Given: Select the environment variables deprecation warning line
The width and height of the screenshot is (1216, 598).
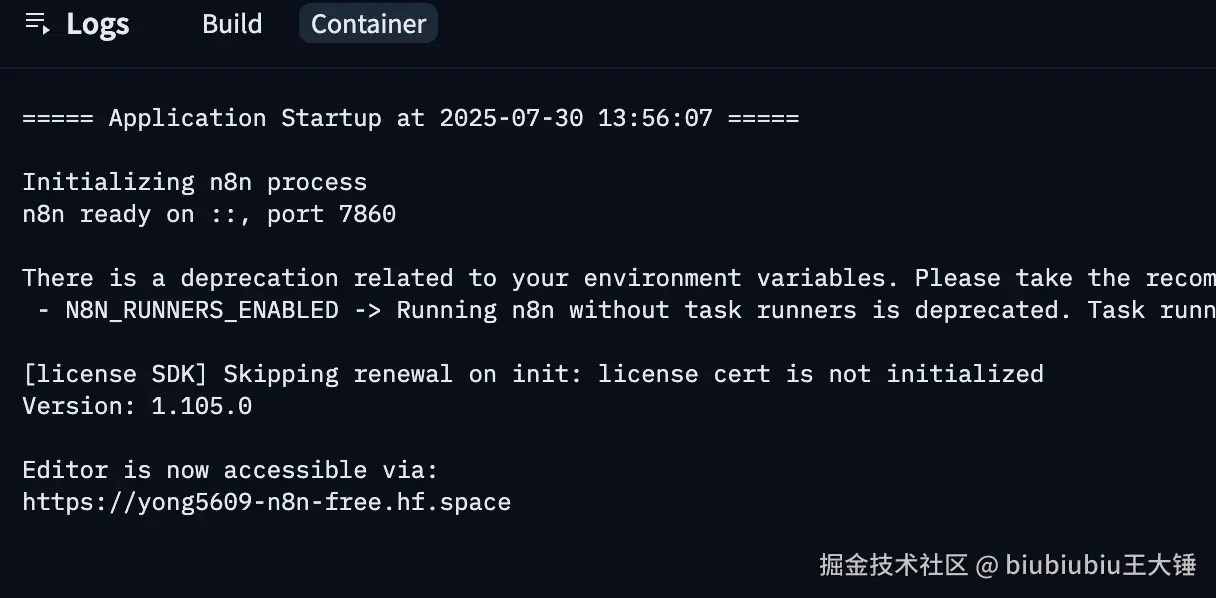Looking at the screenshot, I should coord(619,278).
